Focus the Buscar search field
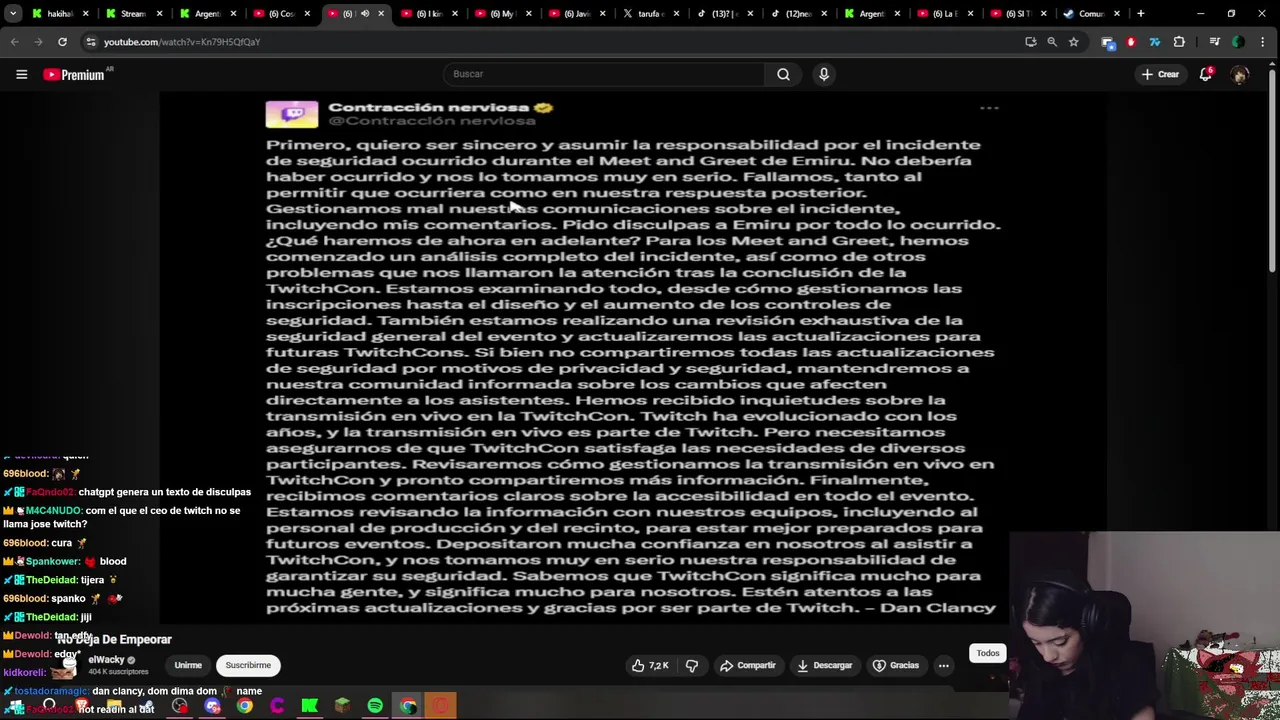This screenshot has width=1280, height=720. coord(604,74)
